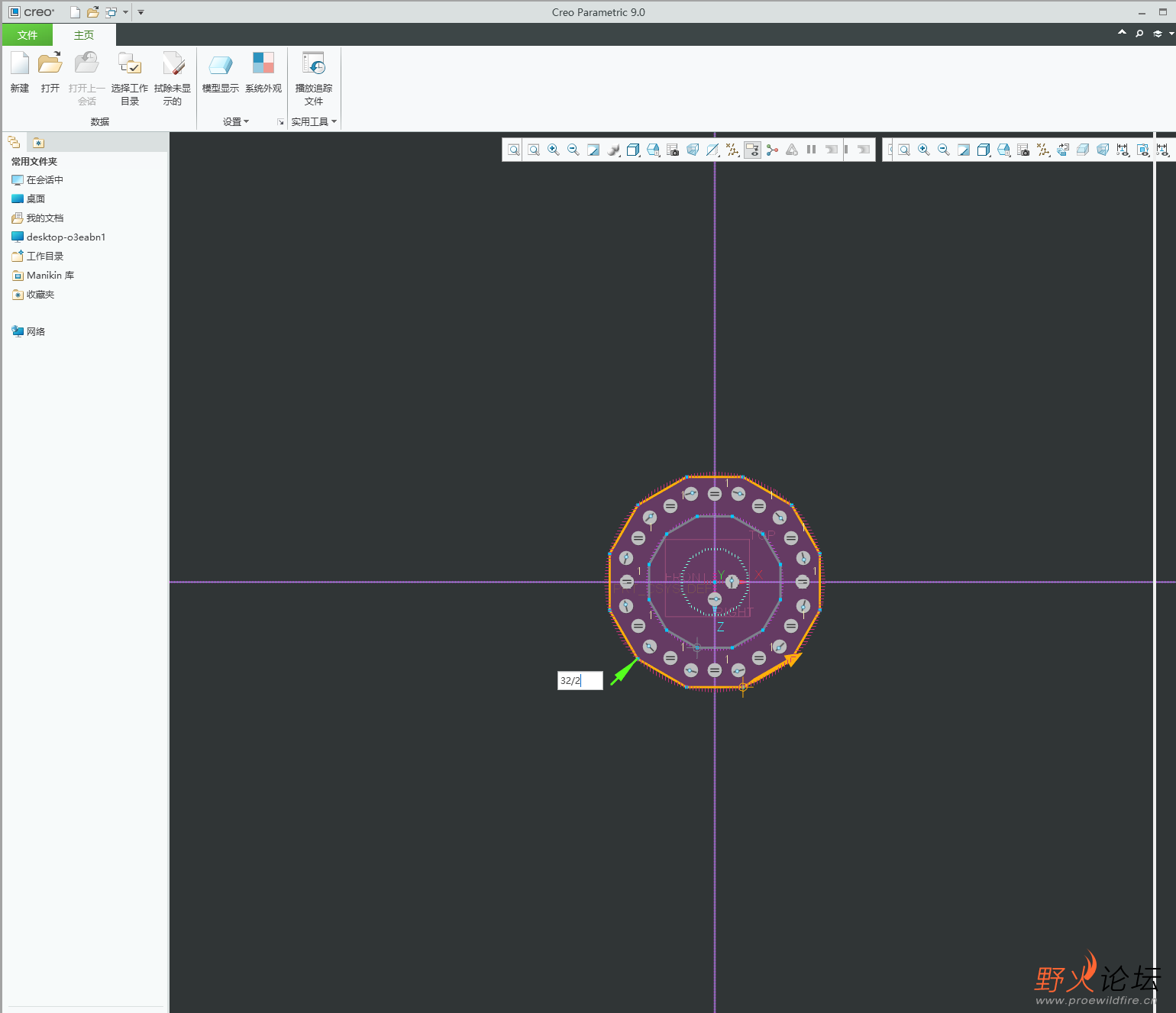Image resolution: width=1176 pixels, height=1013 pixels.
Task: Click 选择工作目录 to set working directory
Action: pos(130,79)
